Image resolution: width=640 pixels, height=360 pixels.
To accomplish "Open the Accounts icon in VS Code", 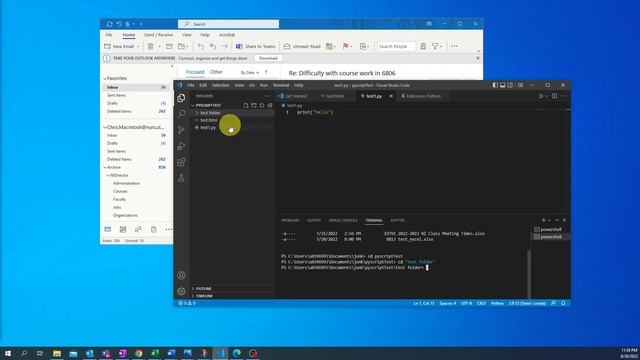I will pos(181,276).
